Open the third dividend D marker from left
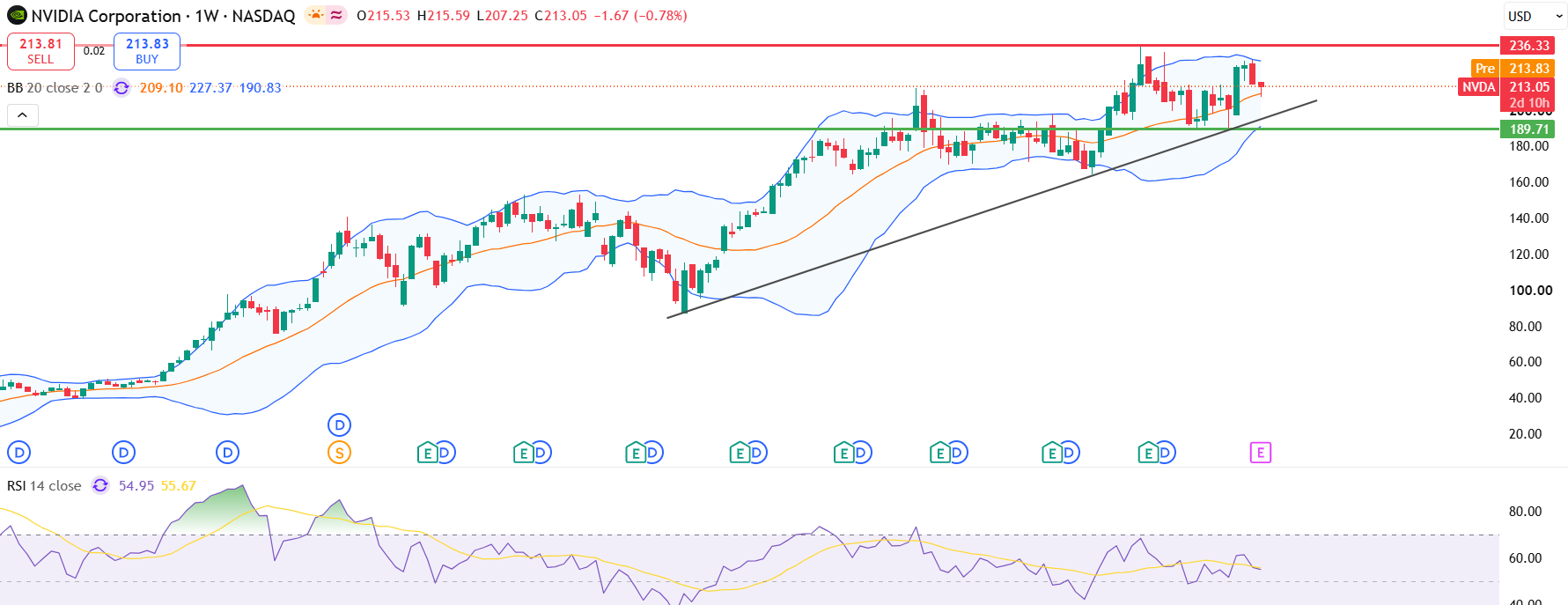Viewport: 1568px width, 605px height. pyautogui.click(x=228, y=453)
